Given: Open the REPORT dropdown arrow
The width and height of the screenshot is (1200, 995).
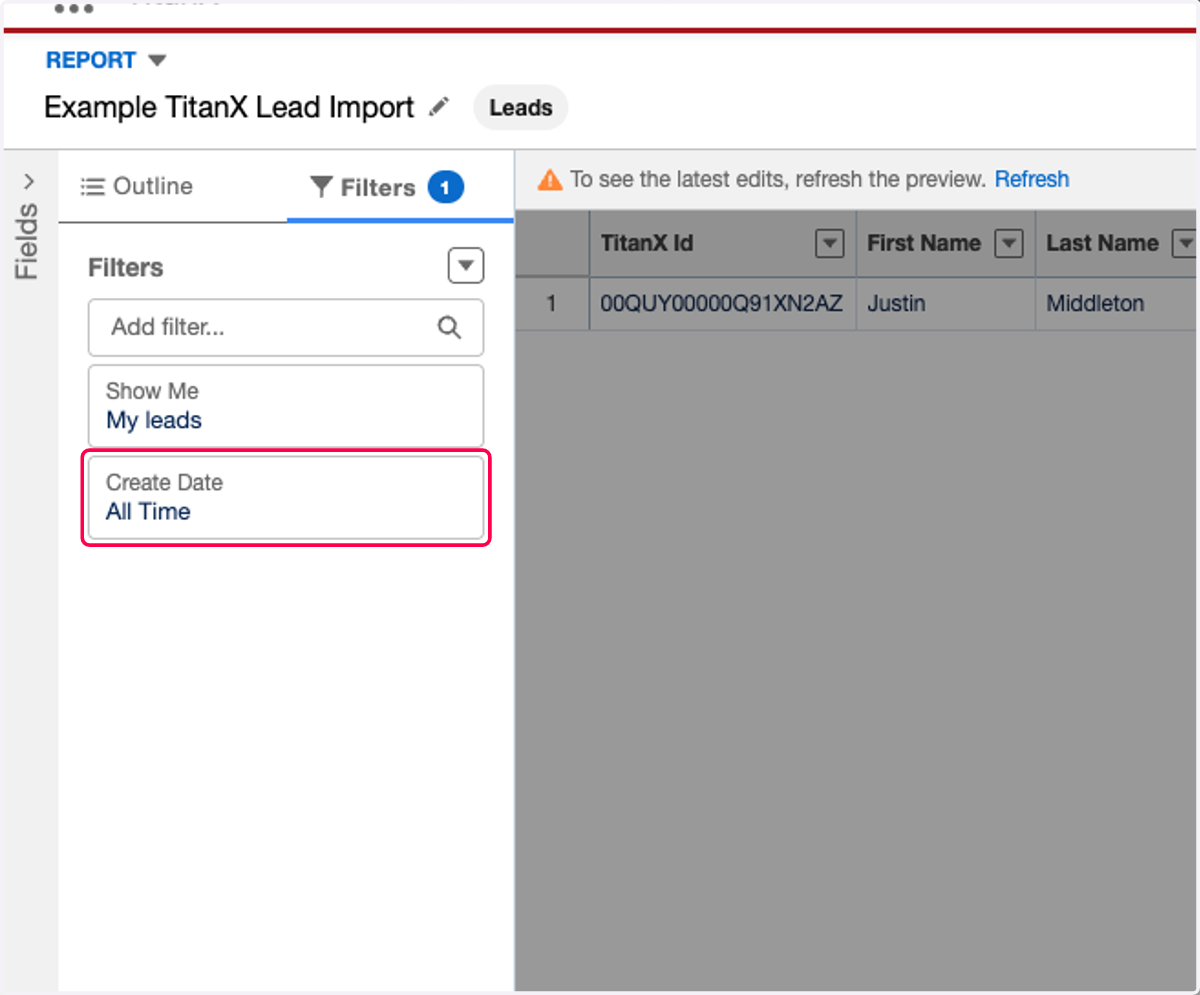Looking at the screenshot, I should click(156, 61).
